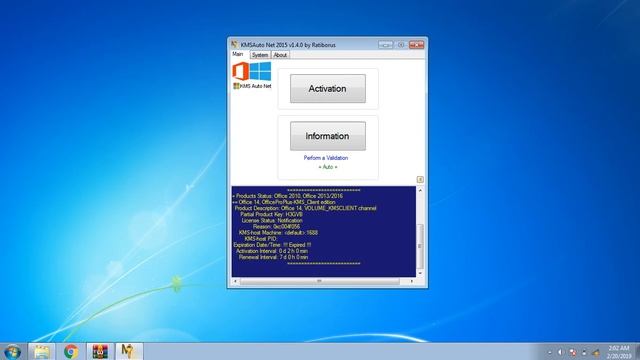The height and width of the screenshot is (360, 640).
Task: Click the Partial Product Key line
Action: point(271,214)
